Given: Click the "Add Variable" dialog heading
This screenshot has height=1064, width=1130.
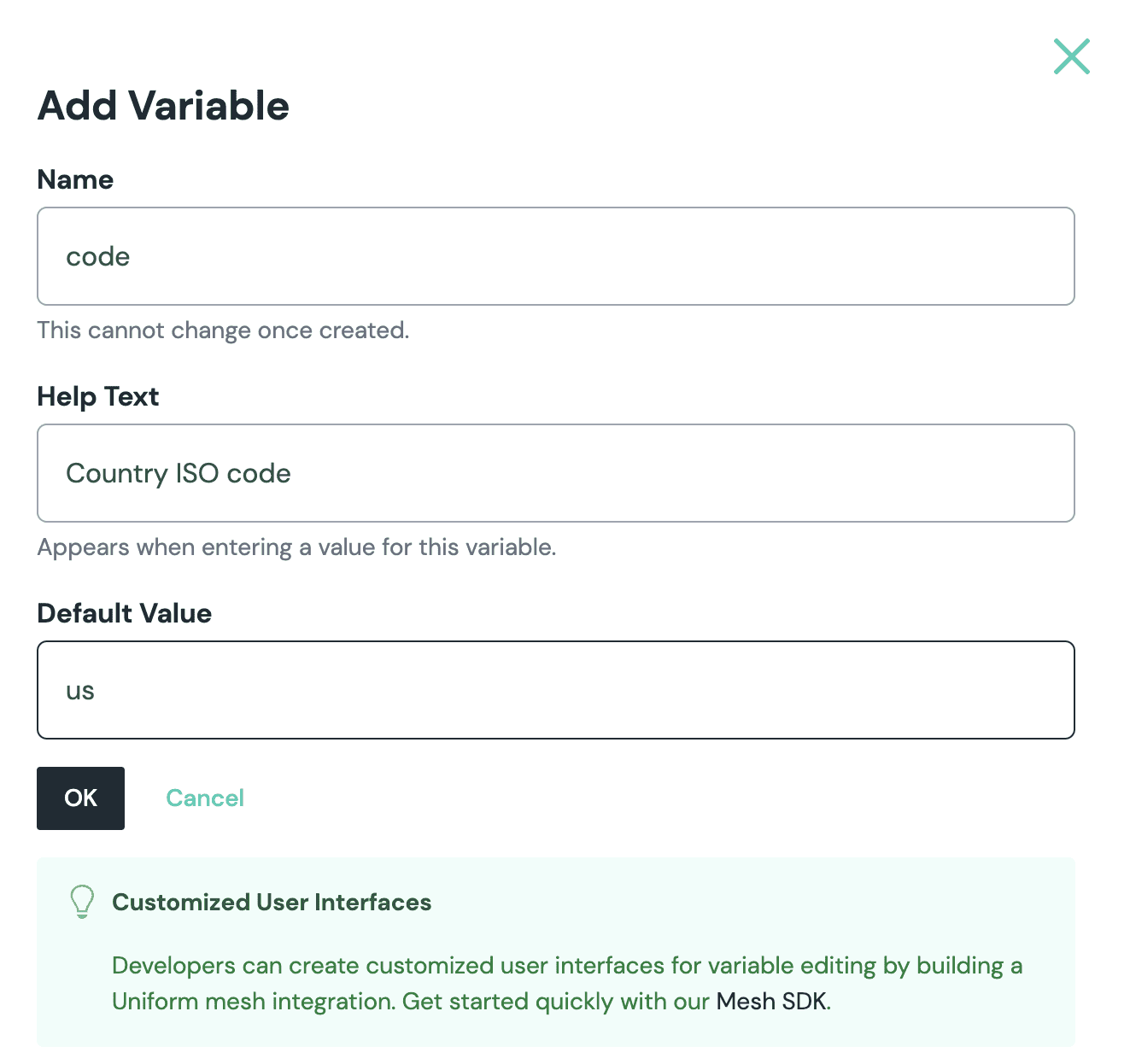Looking at the screenshot, I should (x=163, y=106).
